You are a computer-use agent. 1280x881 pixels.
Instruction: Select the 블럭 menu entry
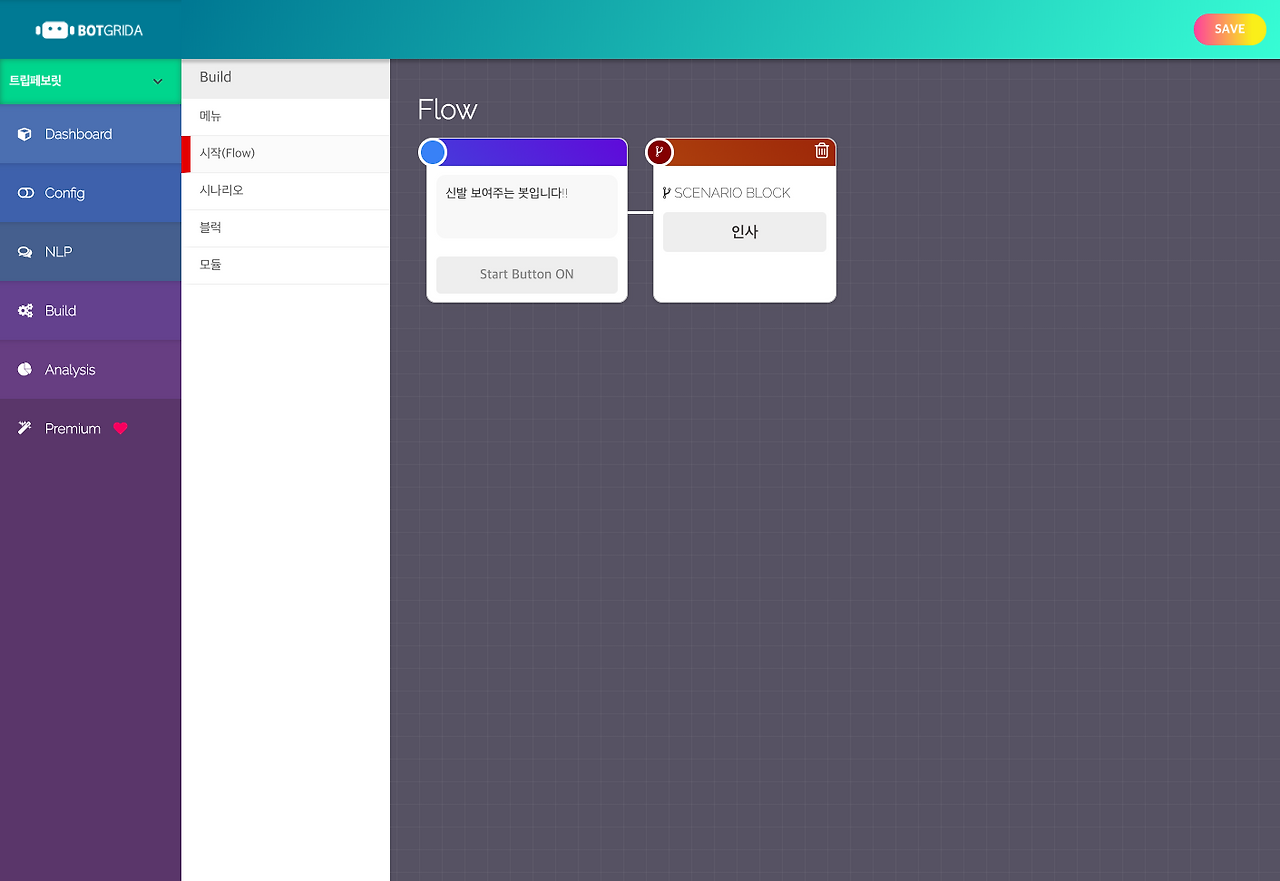point(211,227)
